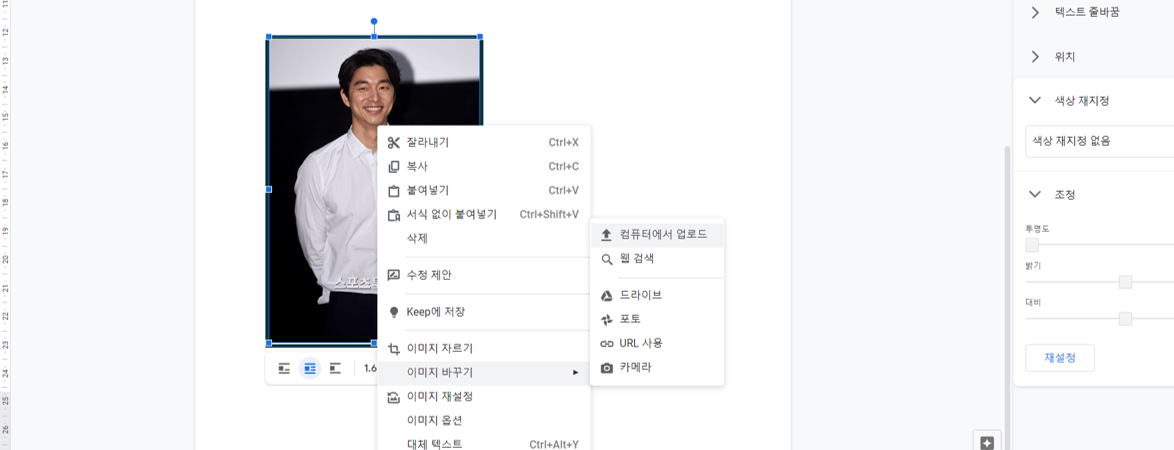Collapse the 색상 재지정 section
The image size is (1174, 450).
click(1035, 100)
